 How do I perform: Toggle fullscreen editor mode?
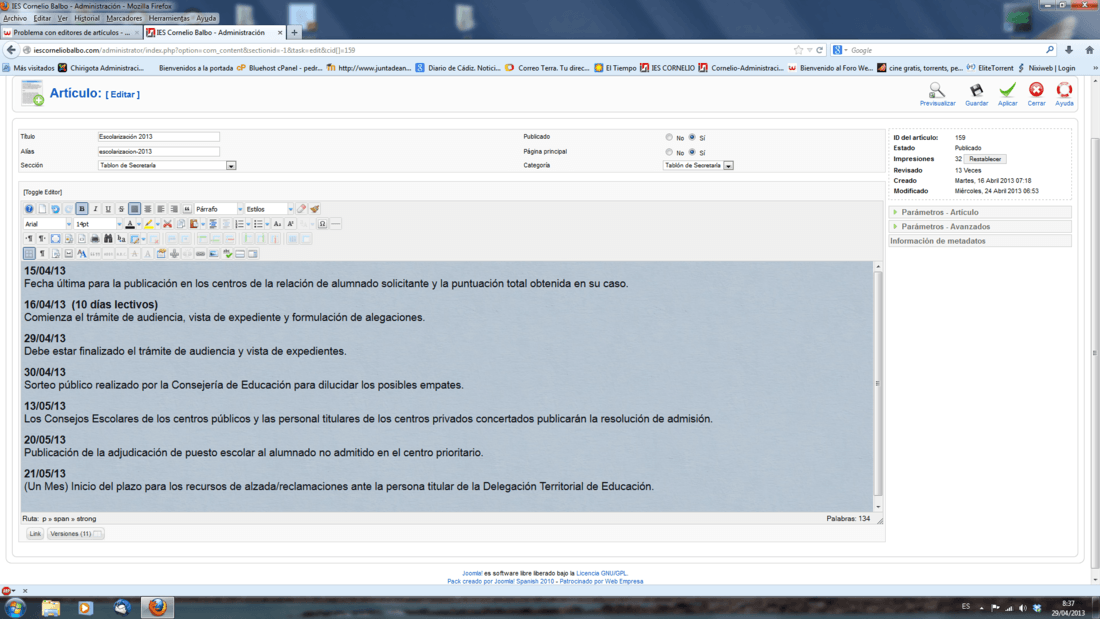pos(55,239)
